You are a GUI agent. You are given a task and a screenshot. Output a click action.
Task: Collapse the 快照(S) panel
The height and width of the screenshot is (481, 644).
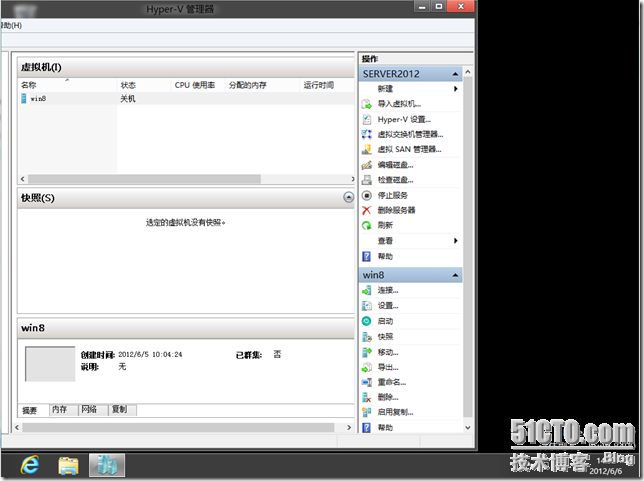coord(348,198)
